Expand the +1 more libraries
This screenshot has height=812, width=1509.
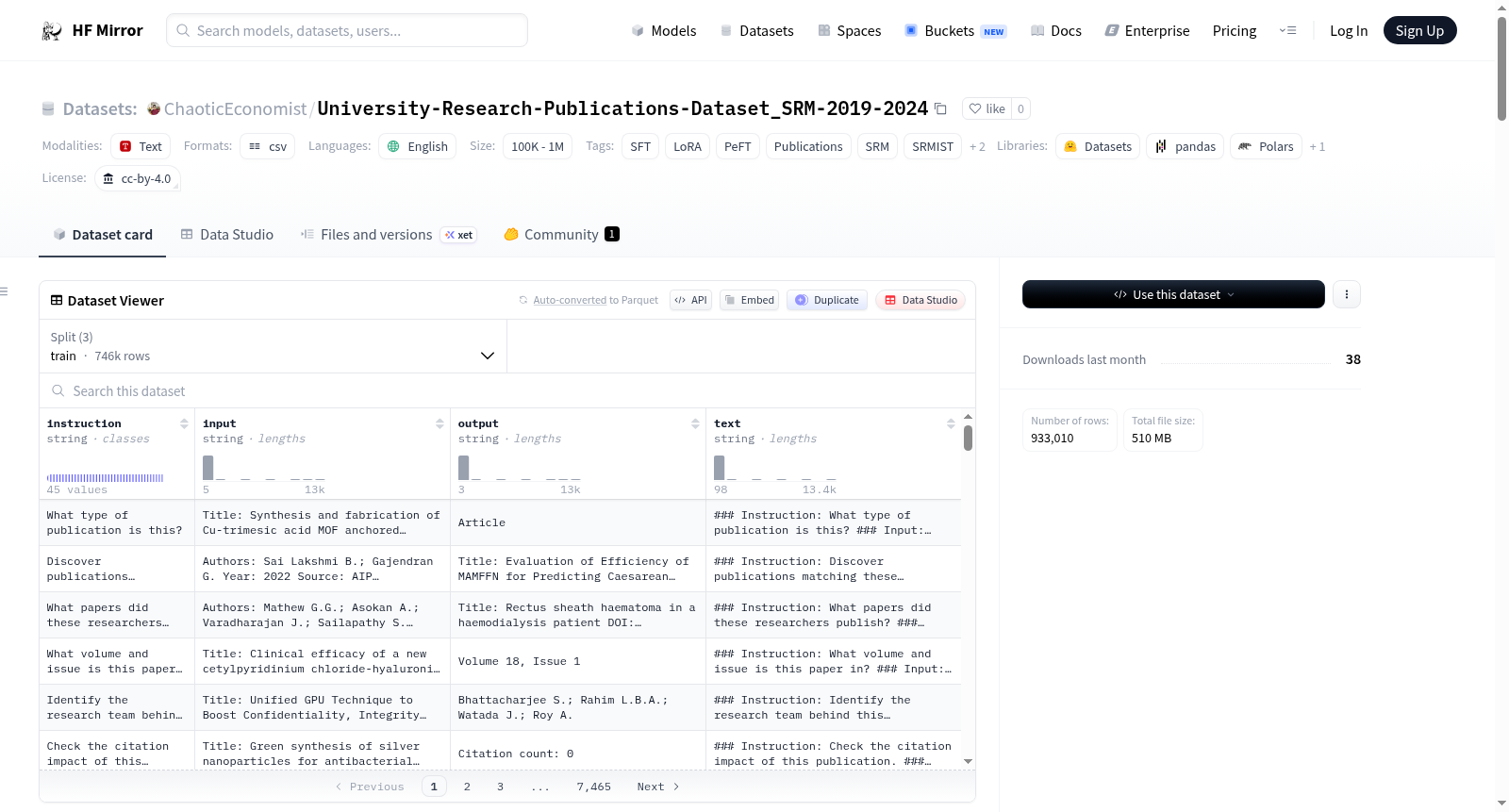(1318, 146)
